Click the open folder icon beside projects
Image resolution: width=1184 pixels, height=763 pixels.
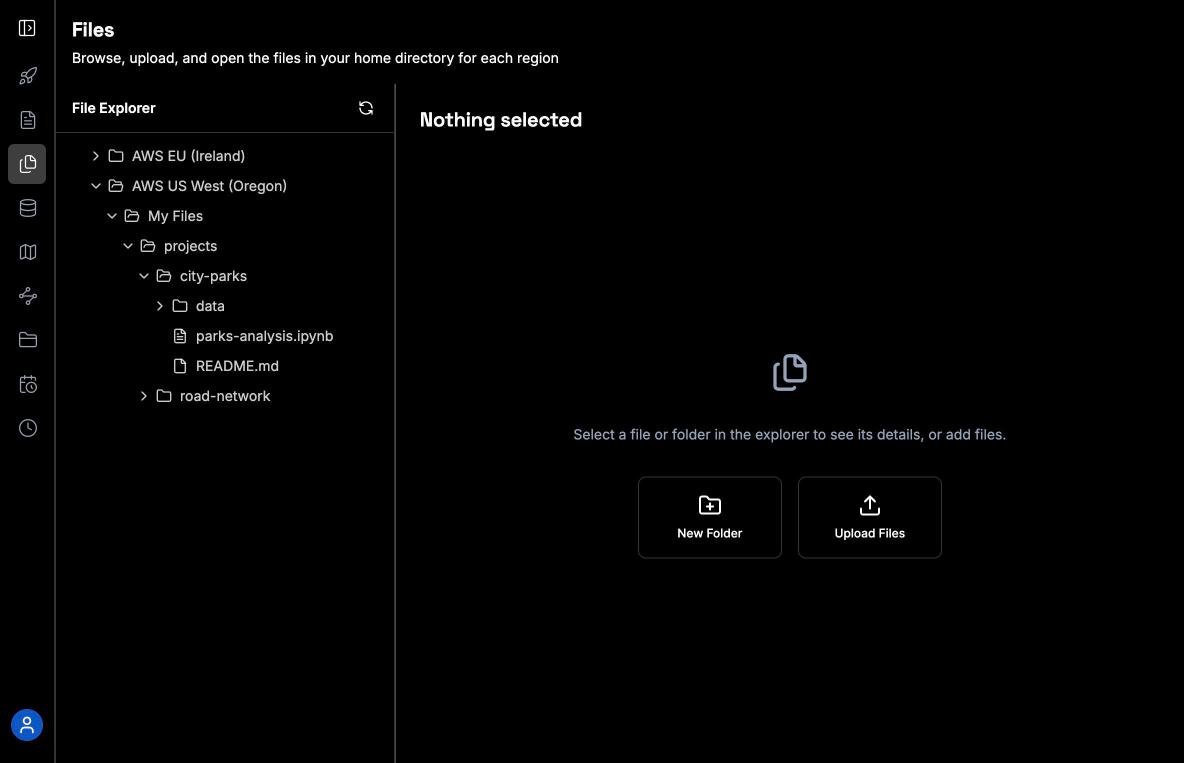click(147, 246)
